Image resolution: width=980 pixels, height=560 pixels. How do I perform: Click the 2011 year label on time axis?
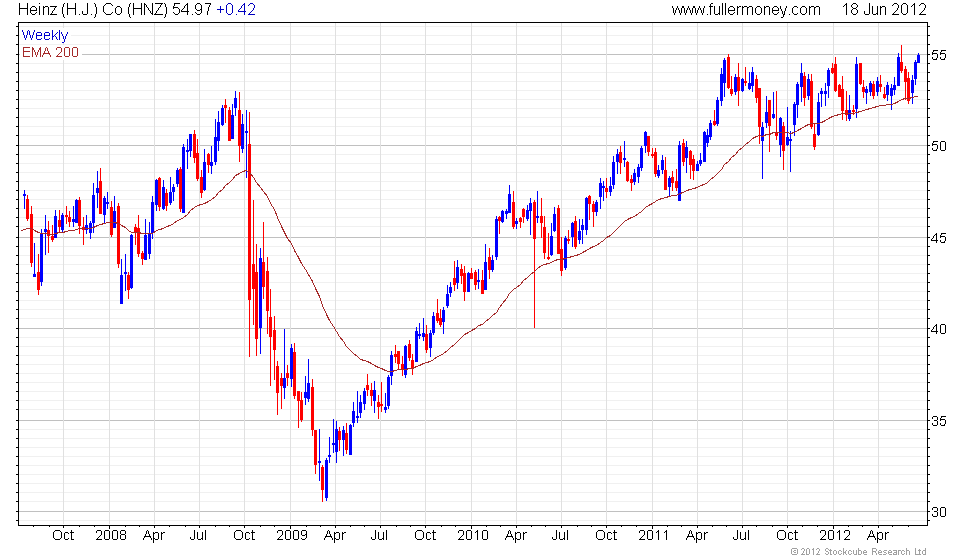pyautogui.click(x=654, y=536)
